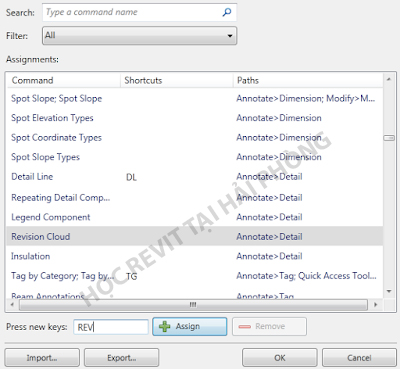Sort by the Paths column header
400x369 pixels.
pos(308,80)
